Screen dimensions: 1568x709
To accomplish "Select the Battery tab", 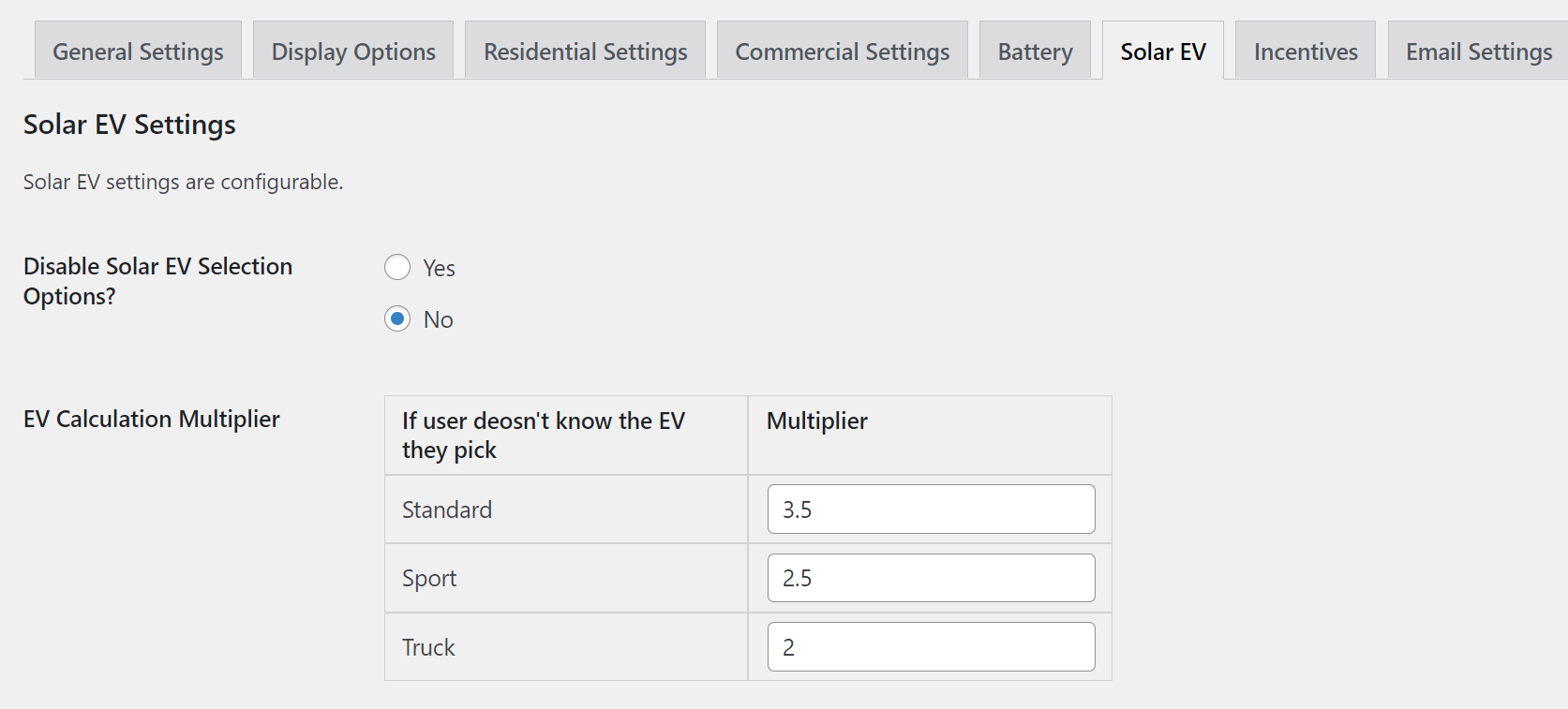I will click(1035, 52).
